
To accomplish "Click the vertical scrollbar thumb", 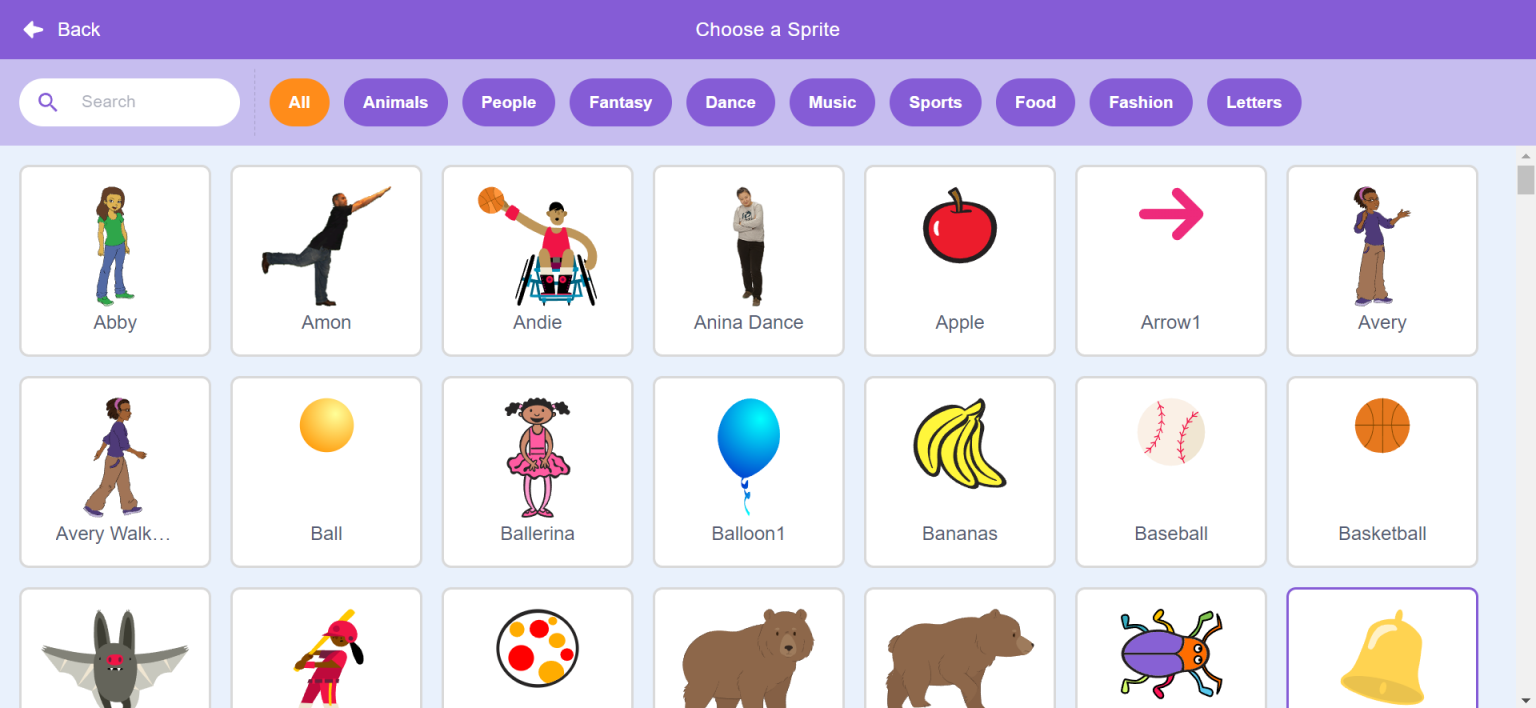I will point(1525,180).
